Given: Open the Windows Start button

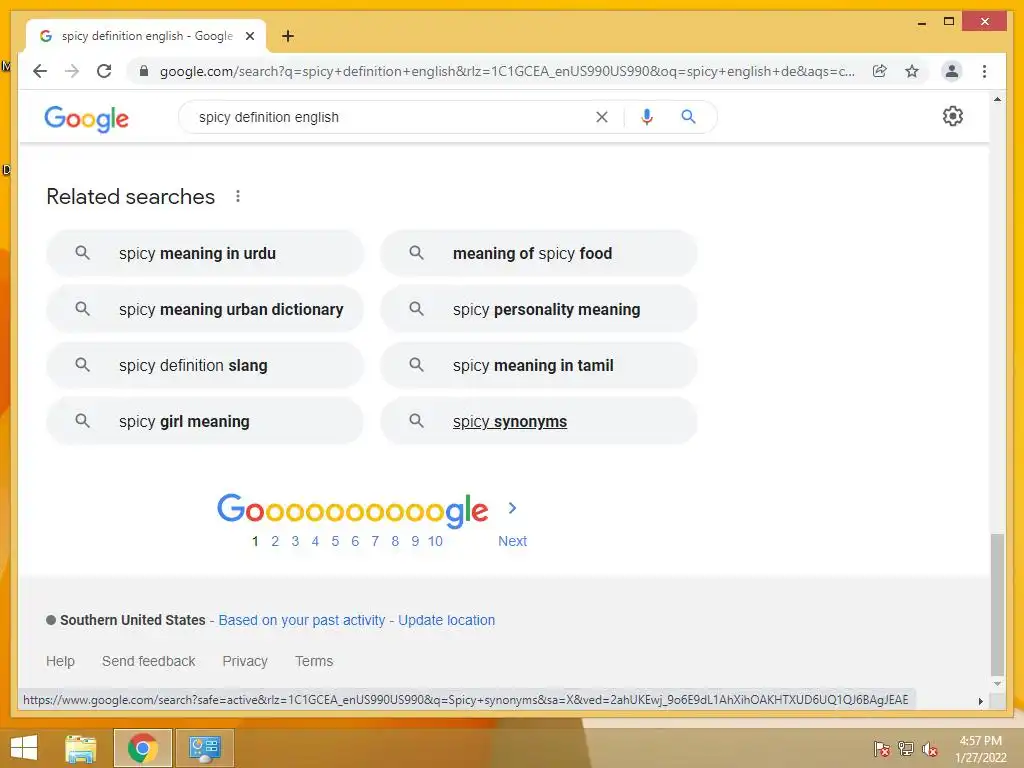Looking at the screenshot, I should click(24, 748).
